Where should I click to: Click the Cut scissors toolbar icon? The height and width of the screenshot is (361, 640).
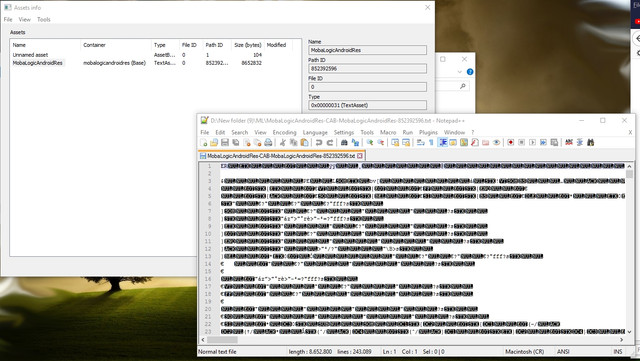(282, 143)
